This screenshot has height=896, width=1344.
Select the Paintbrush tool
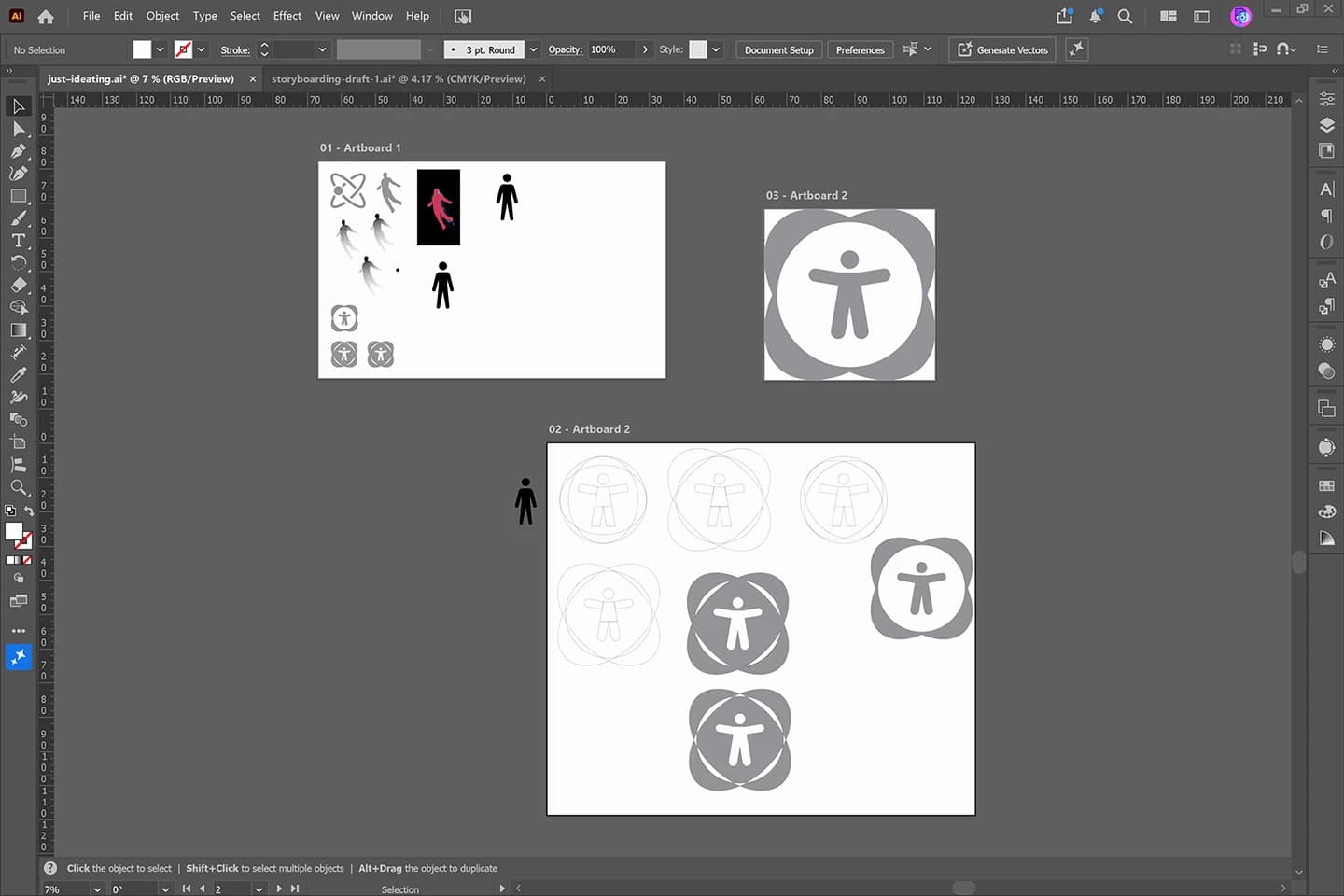(19, 218)
